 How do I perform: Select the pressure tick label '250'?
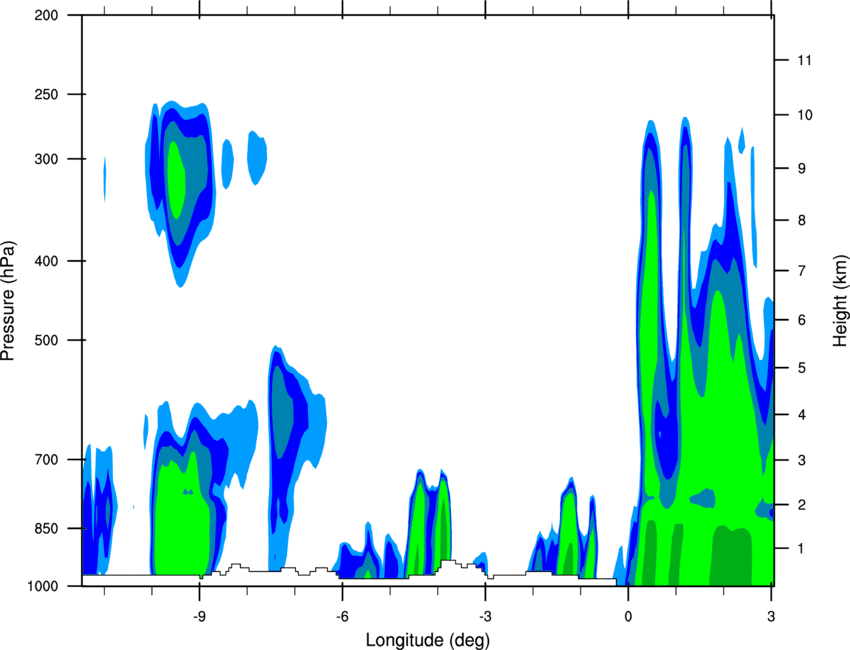click(x=46, y=94)
